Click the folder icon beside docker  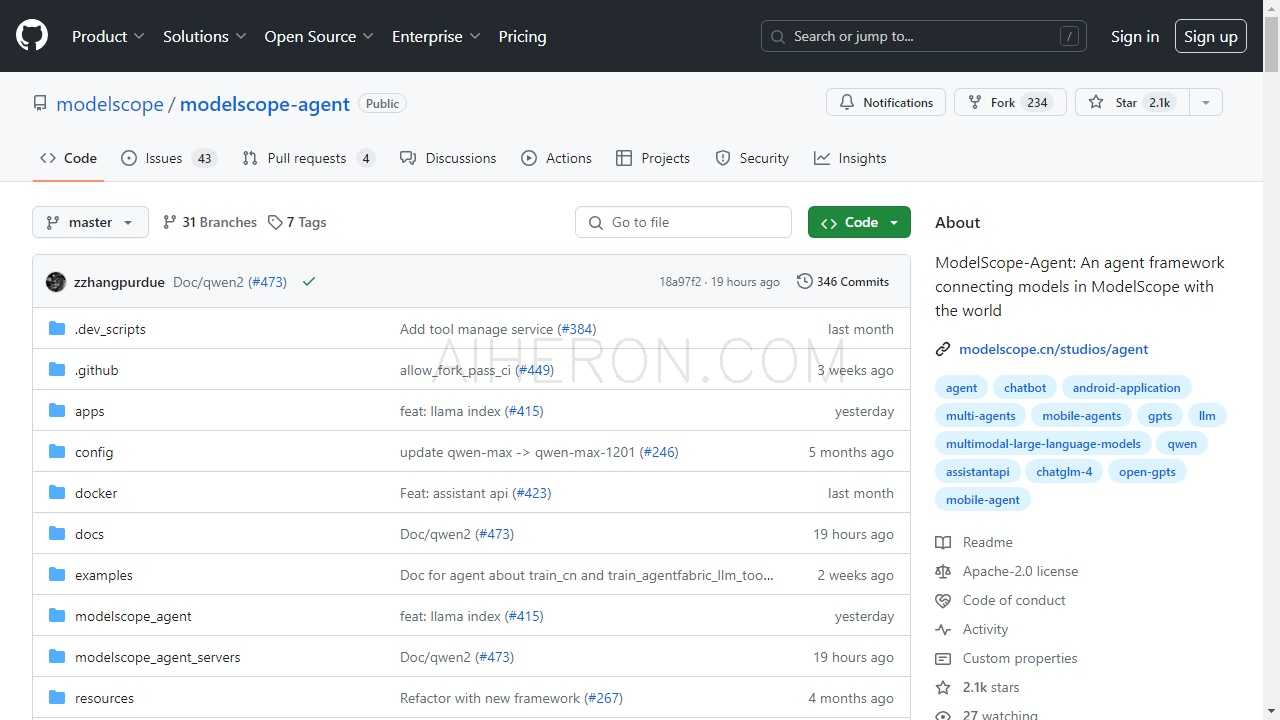coord(57,493)
